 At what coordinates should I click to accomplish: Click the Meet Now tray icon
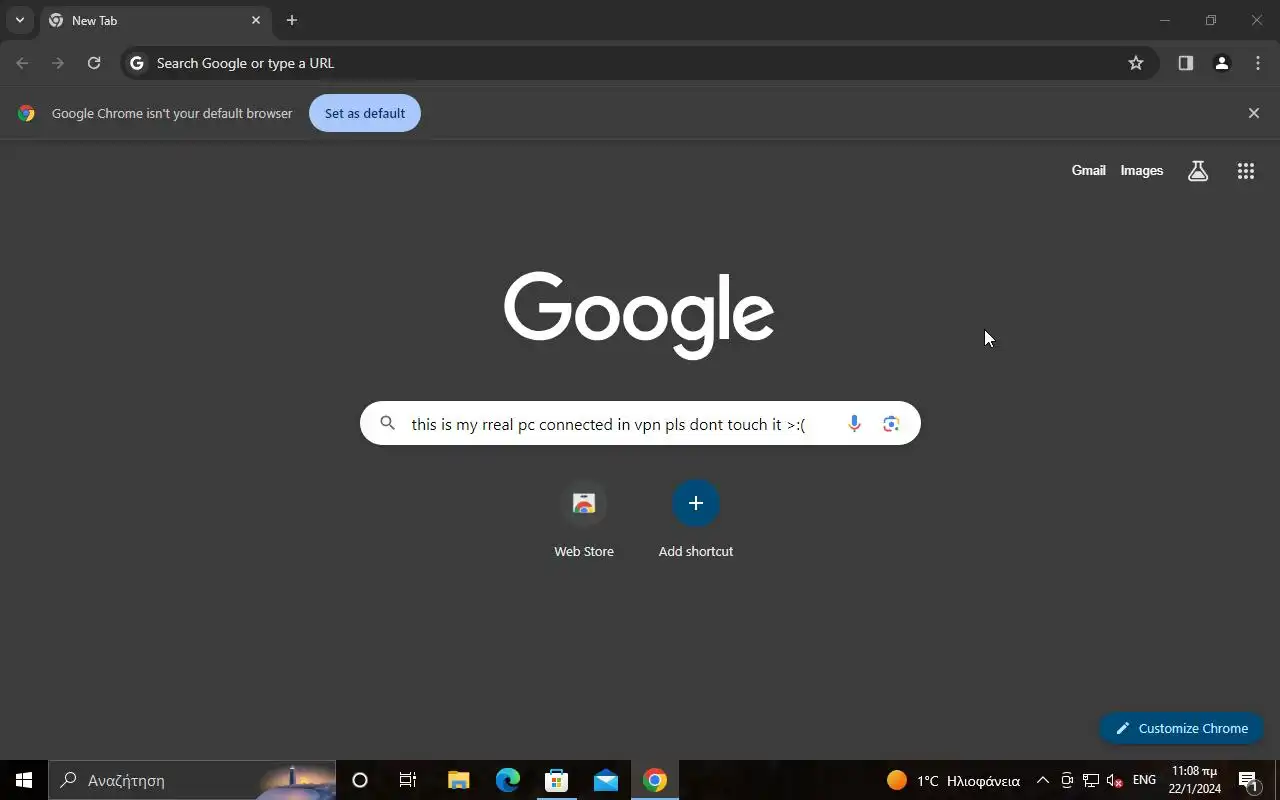1067,780
